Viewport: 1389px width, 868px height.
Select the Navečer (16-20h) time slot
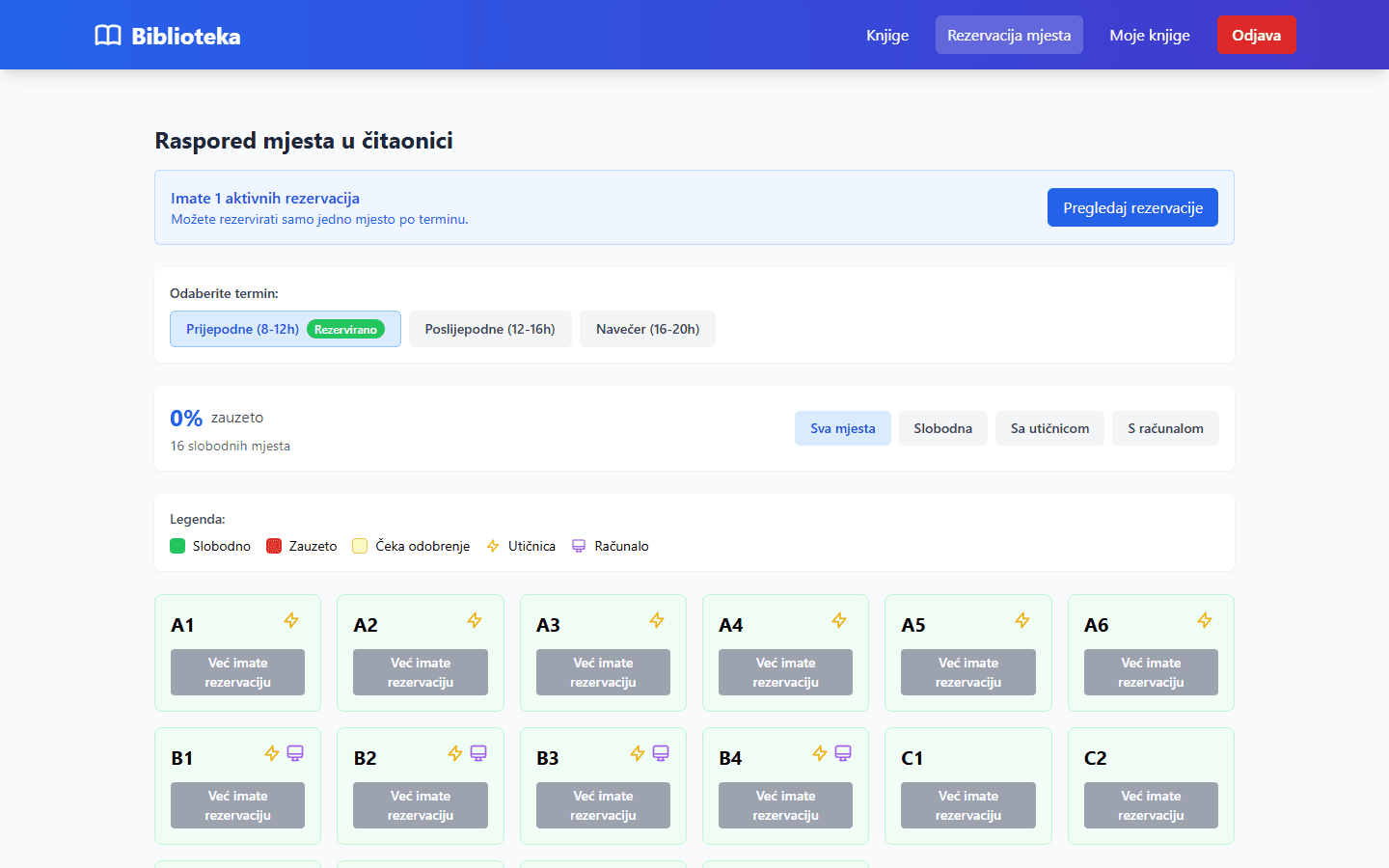(647, 329)
